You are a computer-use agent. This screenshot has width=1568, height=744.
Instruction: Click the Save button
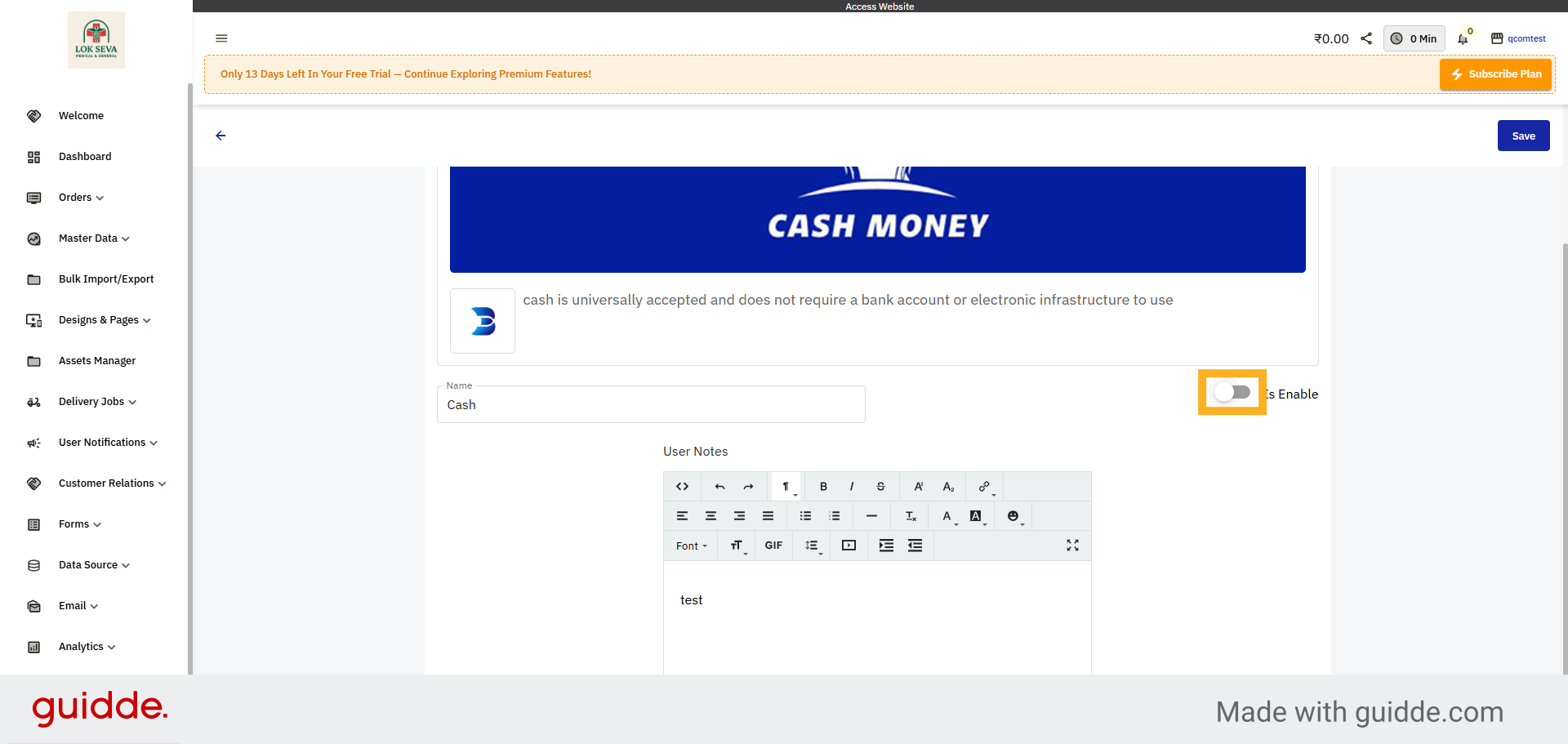point(1523,136)
